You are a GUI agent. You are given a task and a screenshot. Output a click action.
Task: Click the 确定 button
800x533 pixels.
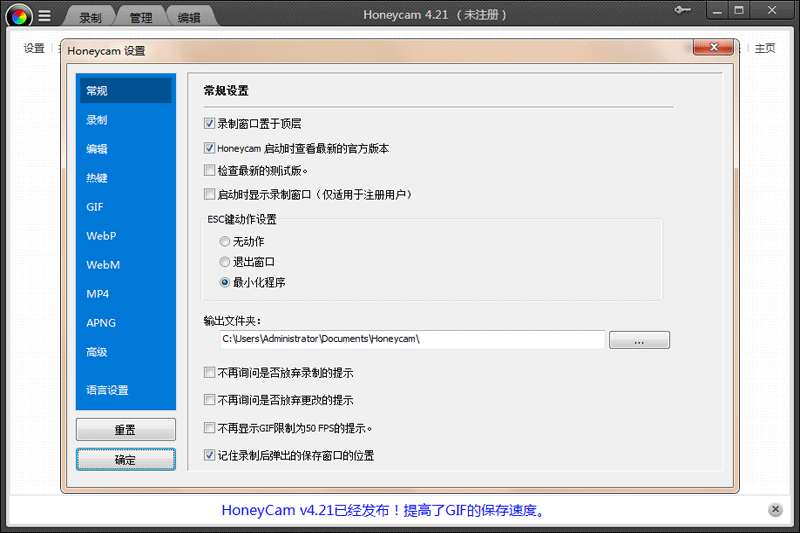pyautogui.click(x=125, y=460)
